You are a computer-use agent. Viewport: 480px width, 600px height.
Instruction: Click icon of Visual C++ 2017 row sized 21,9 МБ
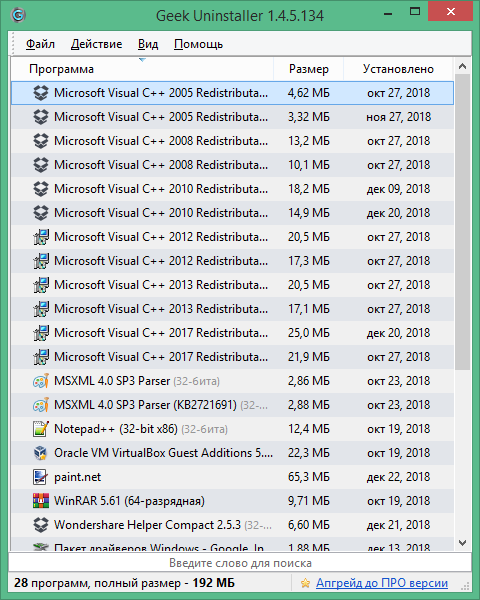pos(41,357)
